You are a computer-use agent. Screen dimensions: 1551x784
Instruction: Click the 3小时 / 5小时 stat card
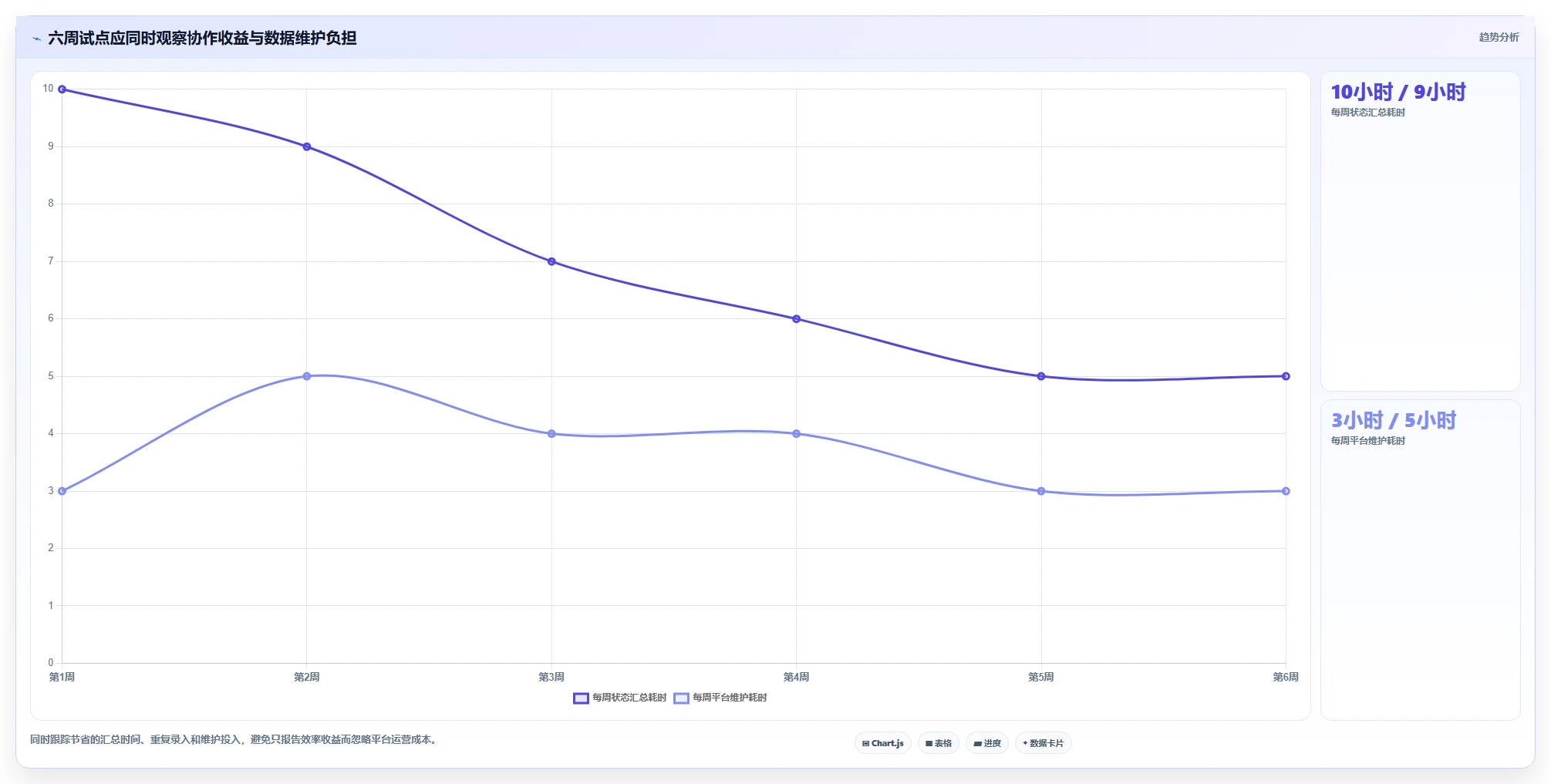(x=1421, y=560)
